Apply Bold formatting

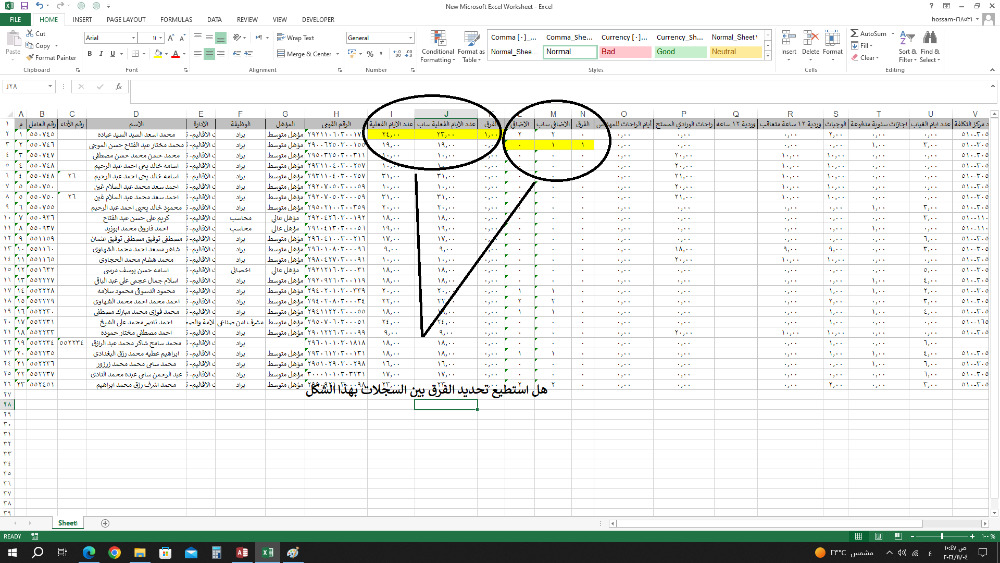[x=90, y=53]
